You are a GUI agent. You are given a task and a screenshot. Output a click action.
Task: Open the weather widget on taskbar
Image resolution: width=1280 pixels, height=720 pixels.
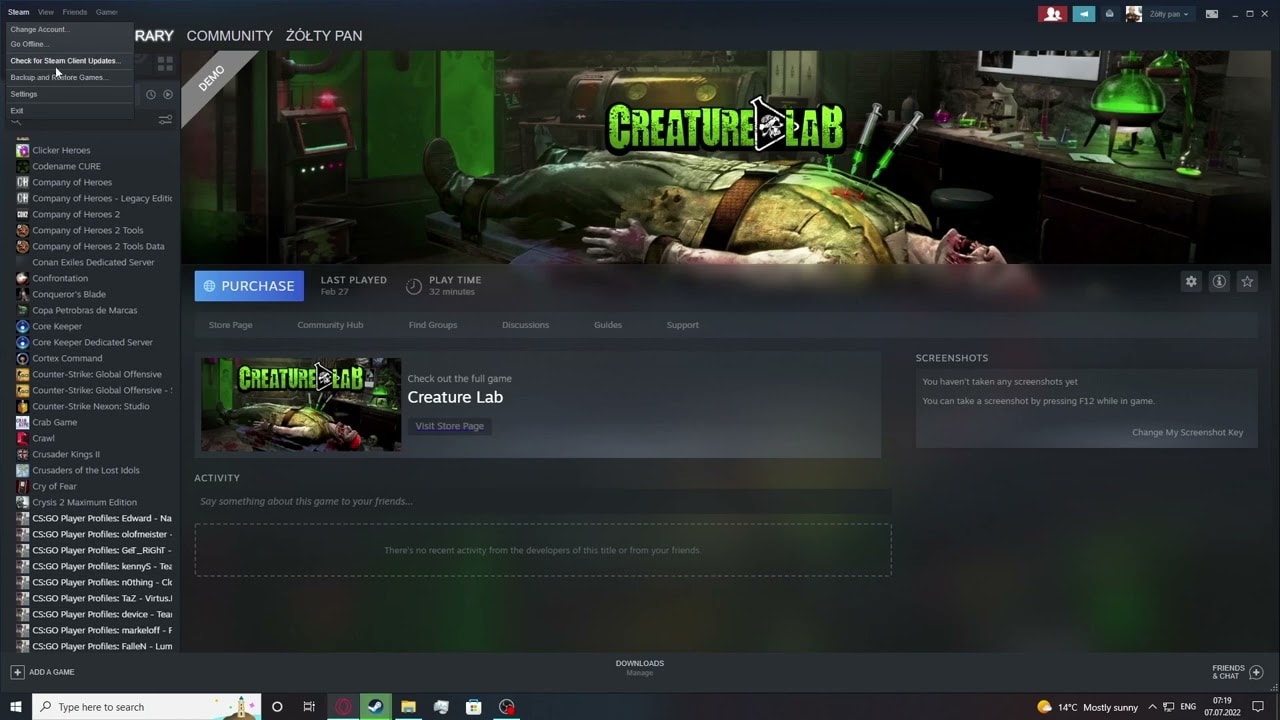click(x=1088, y=707)
